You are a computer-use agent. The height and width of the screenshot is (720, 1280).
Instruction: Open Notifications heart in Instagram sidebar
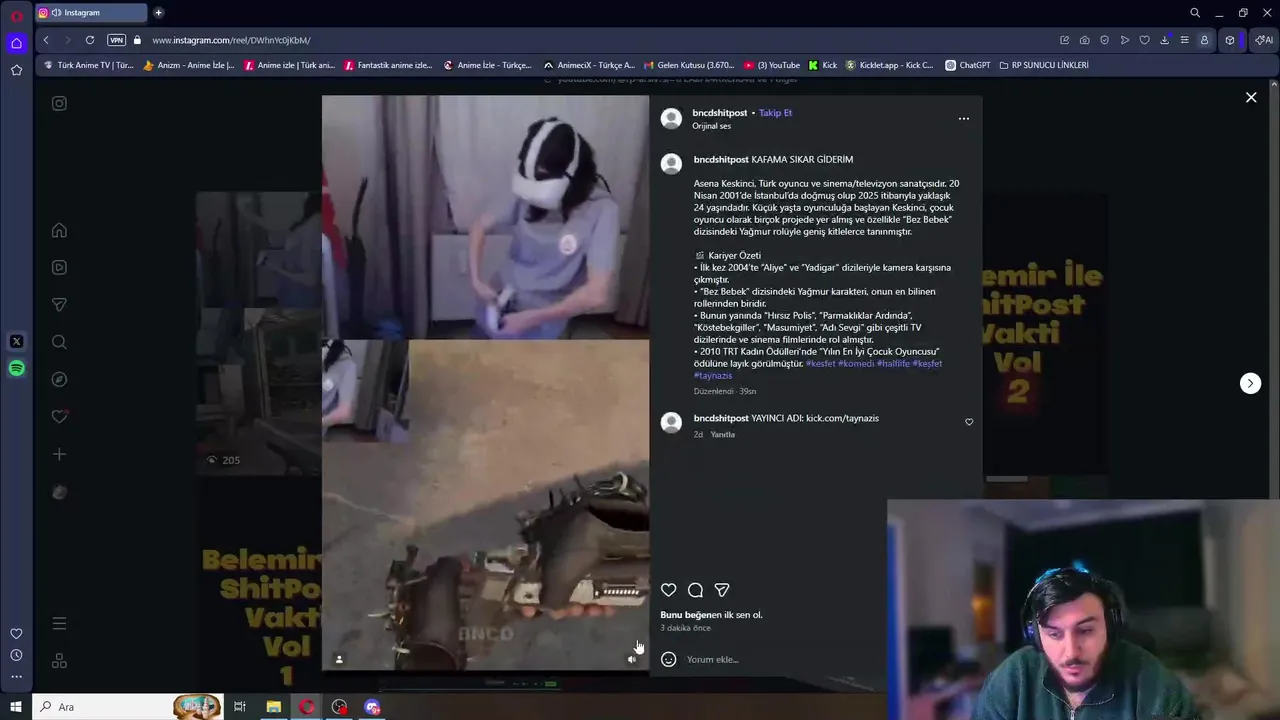point(59,416)
